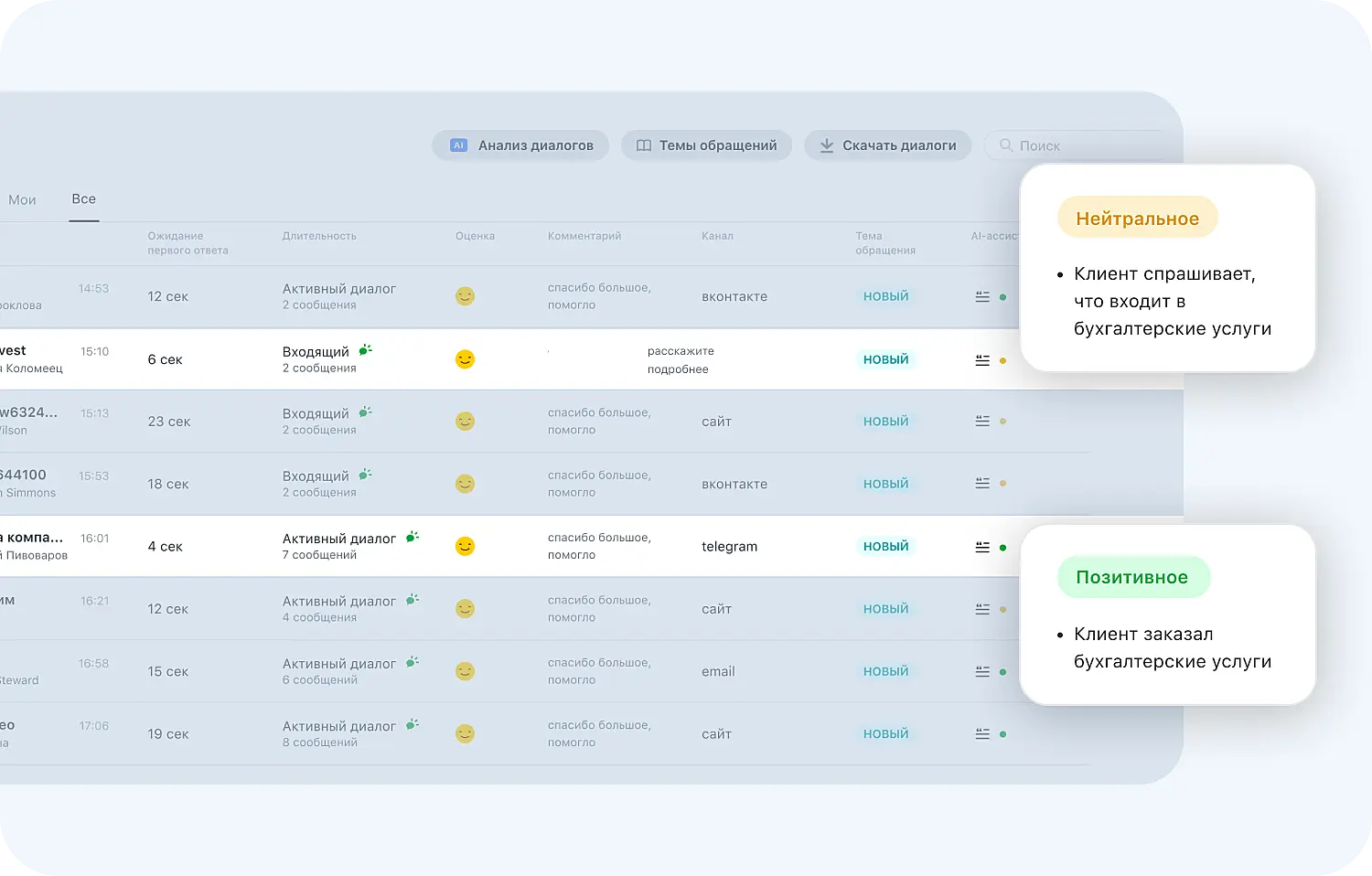Image resolution: width=1372 pixels, height=876 pixels.
Task: Select the Все tab
Action: click(84, 199)
